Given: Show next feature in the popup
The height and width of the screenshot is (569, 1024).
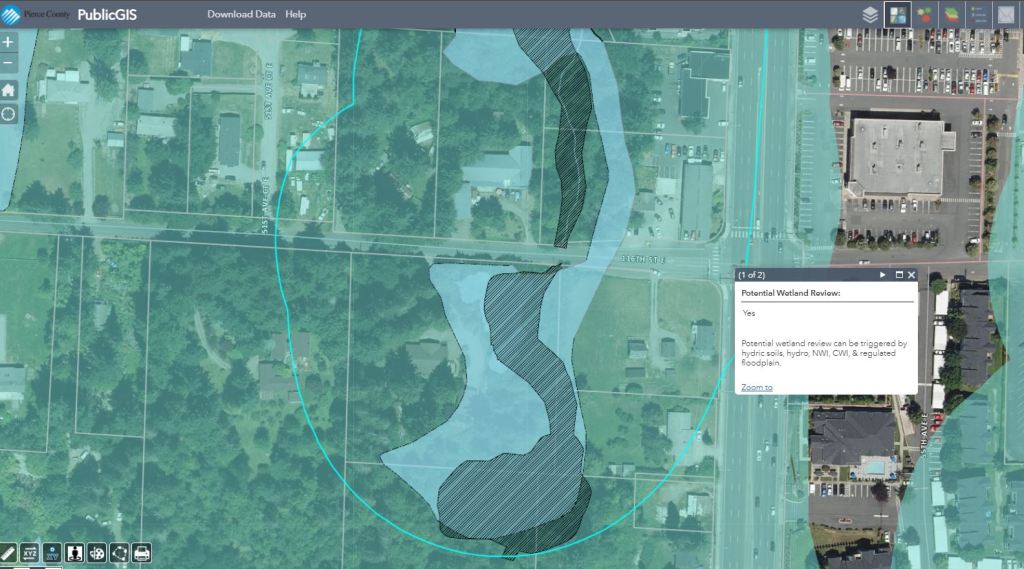Looking at the screenshot, I should click(x=883, y=274).
